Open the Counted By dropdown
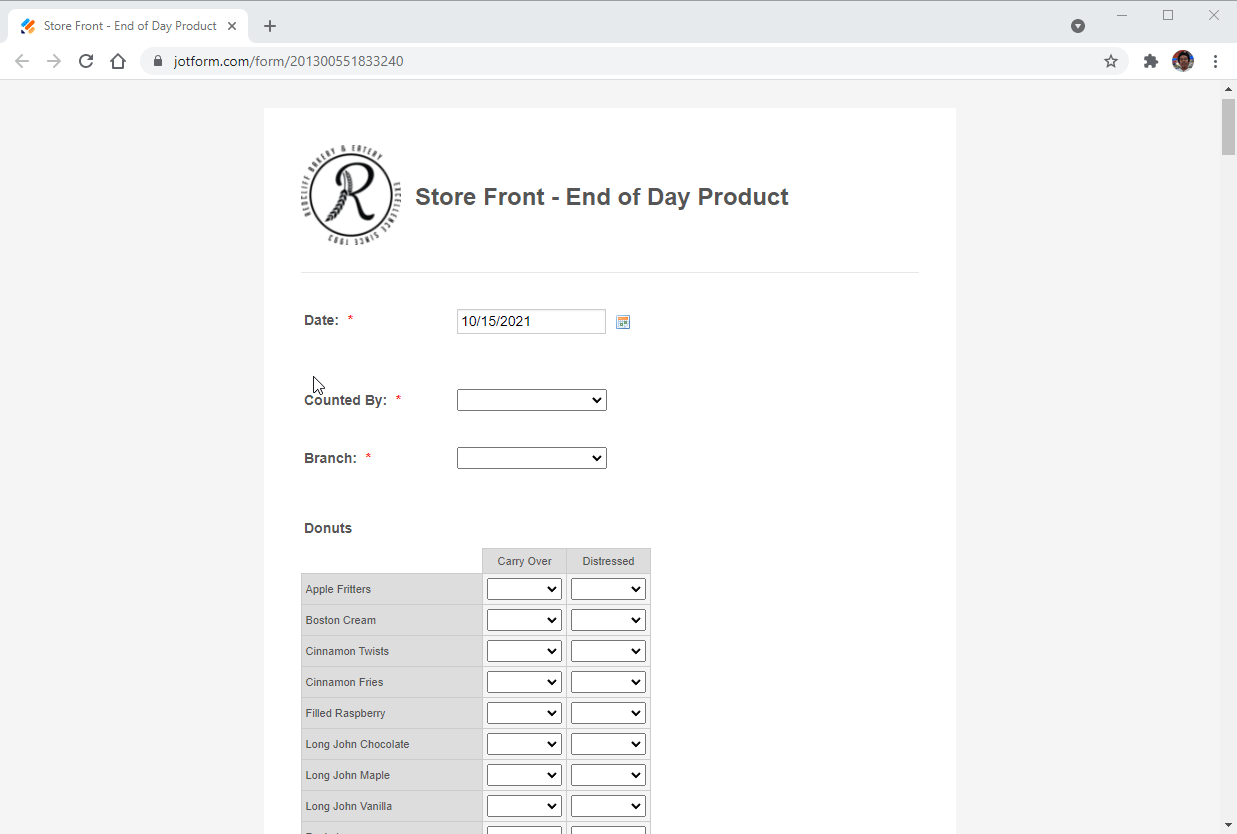Screen dimensions: 1237x834 tap(531, 400)
